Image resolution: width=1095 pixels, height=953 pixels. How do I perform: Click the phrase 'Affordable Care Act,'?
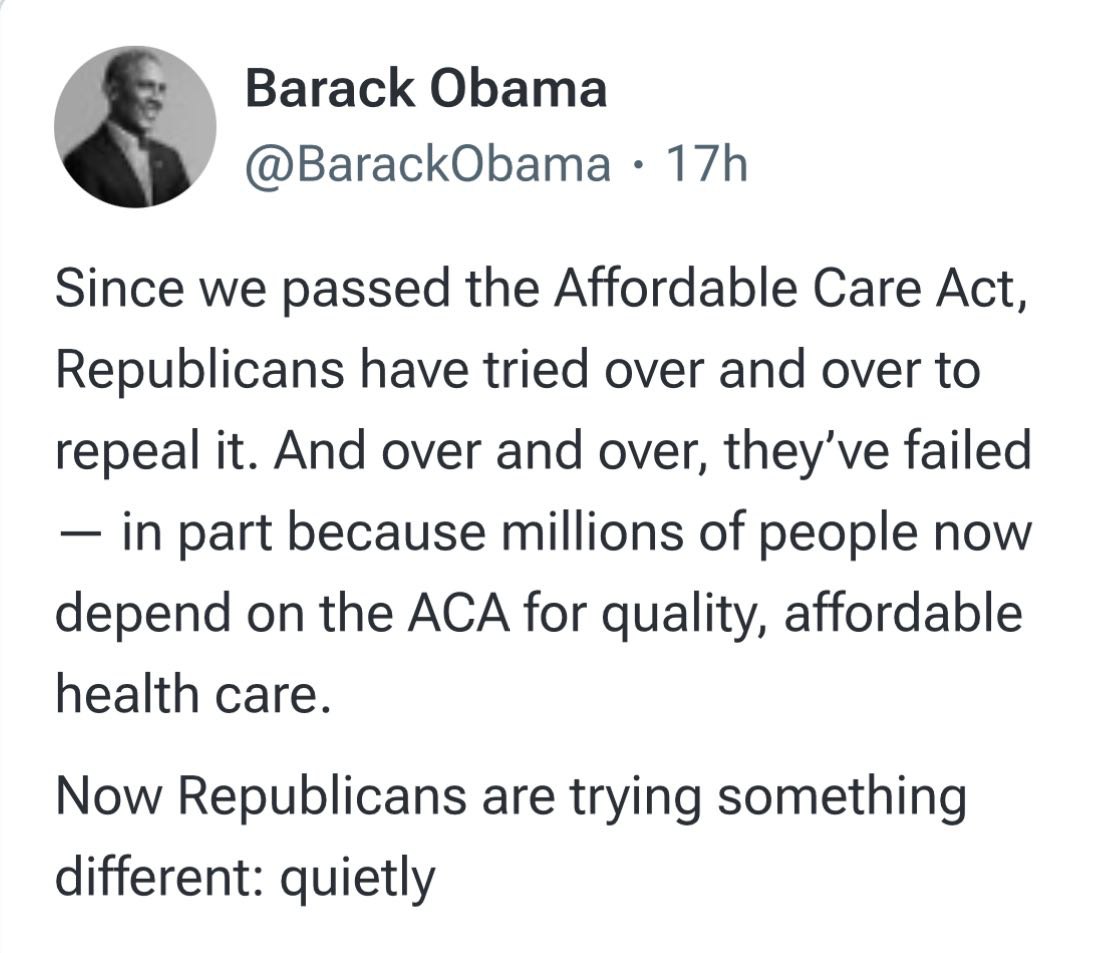click(x=791, y=290)
